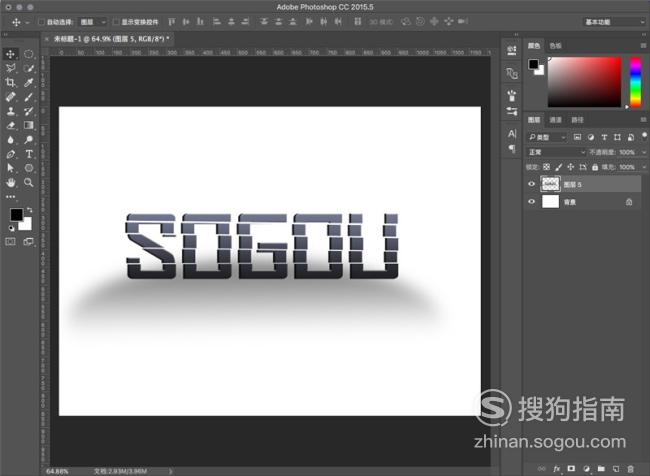Create a new layer group
Image resolution: width=650 pixels, height=476 pixels.
[601, 469]
